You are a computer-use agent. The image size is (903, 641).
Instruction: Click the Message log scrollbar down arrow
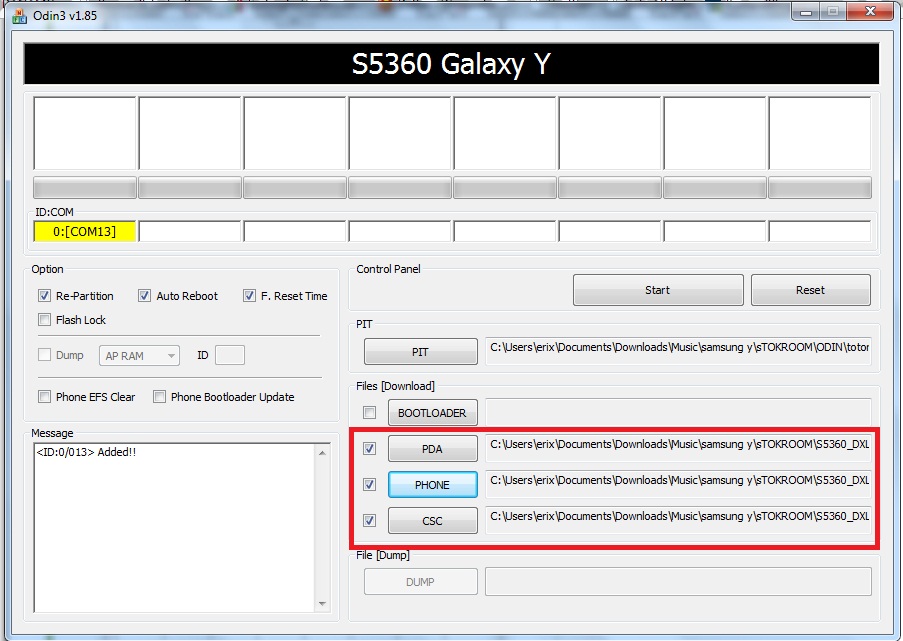tap(322, 604)
